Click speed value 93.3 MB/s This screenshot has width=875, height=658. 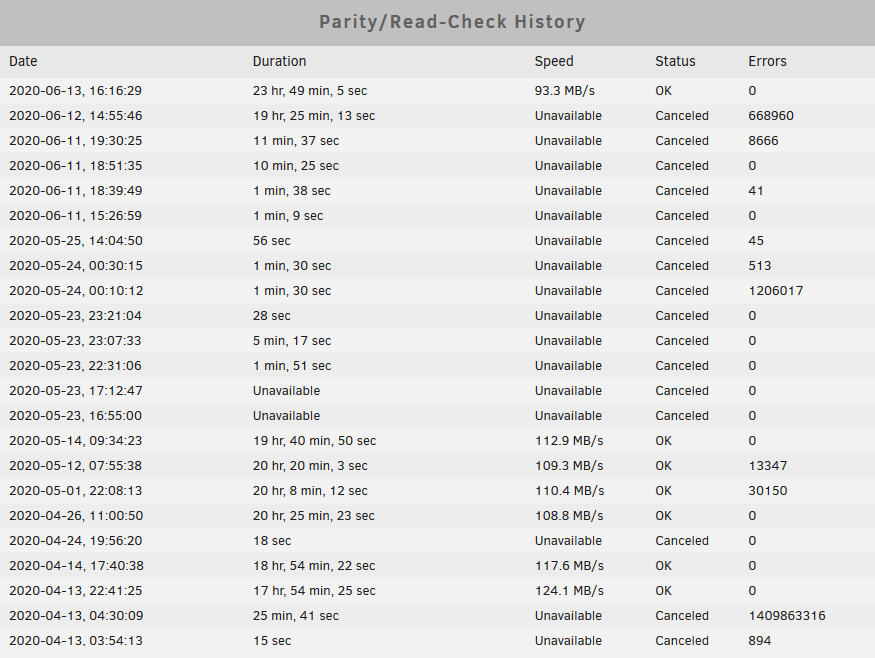565,90
